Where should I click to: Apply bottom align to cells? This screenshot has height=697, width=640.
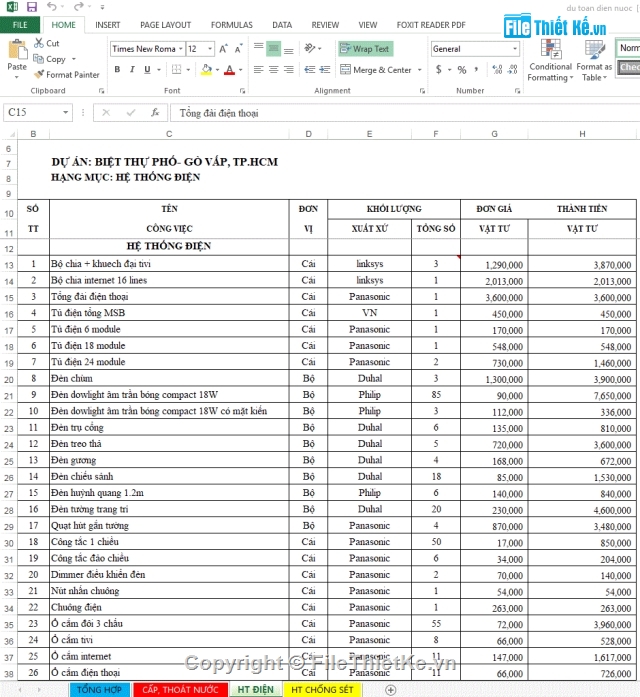click(x=288, y=49)
